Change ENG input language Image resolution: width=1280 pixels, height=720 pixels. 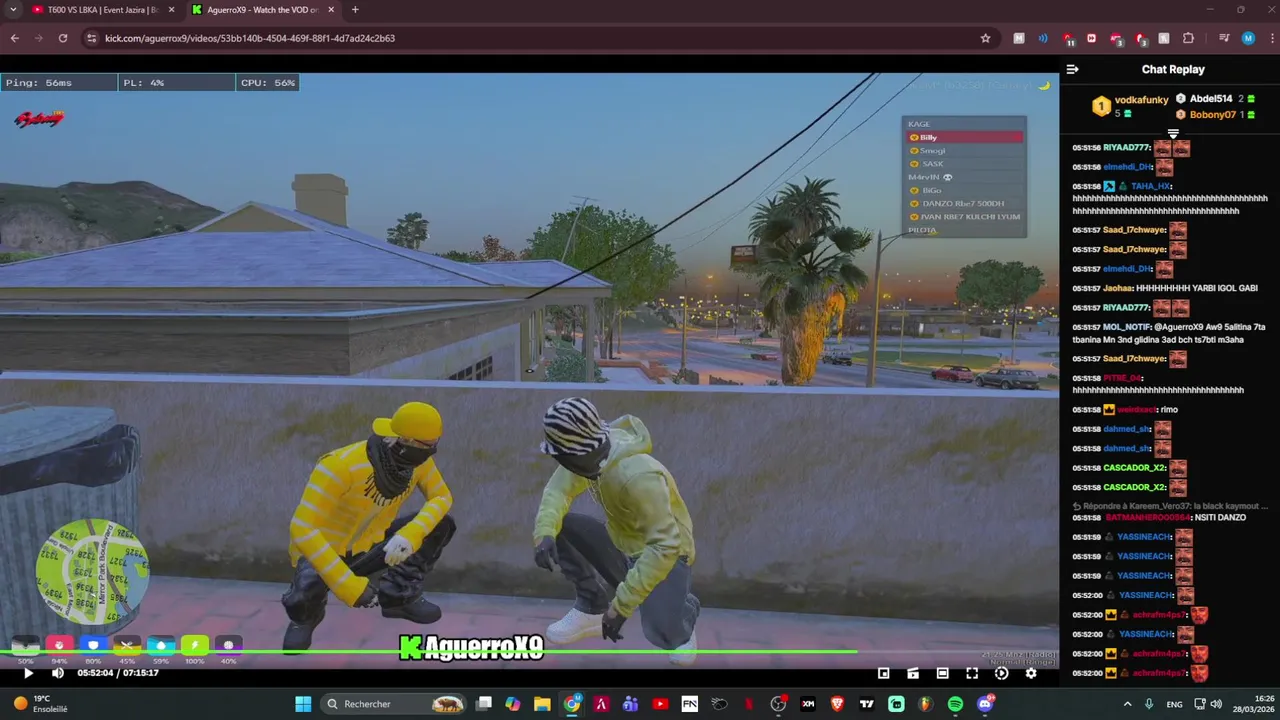1174,704
